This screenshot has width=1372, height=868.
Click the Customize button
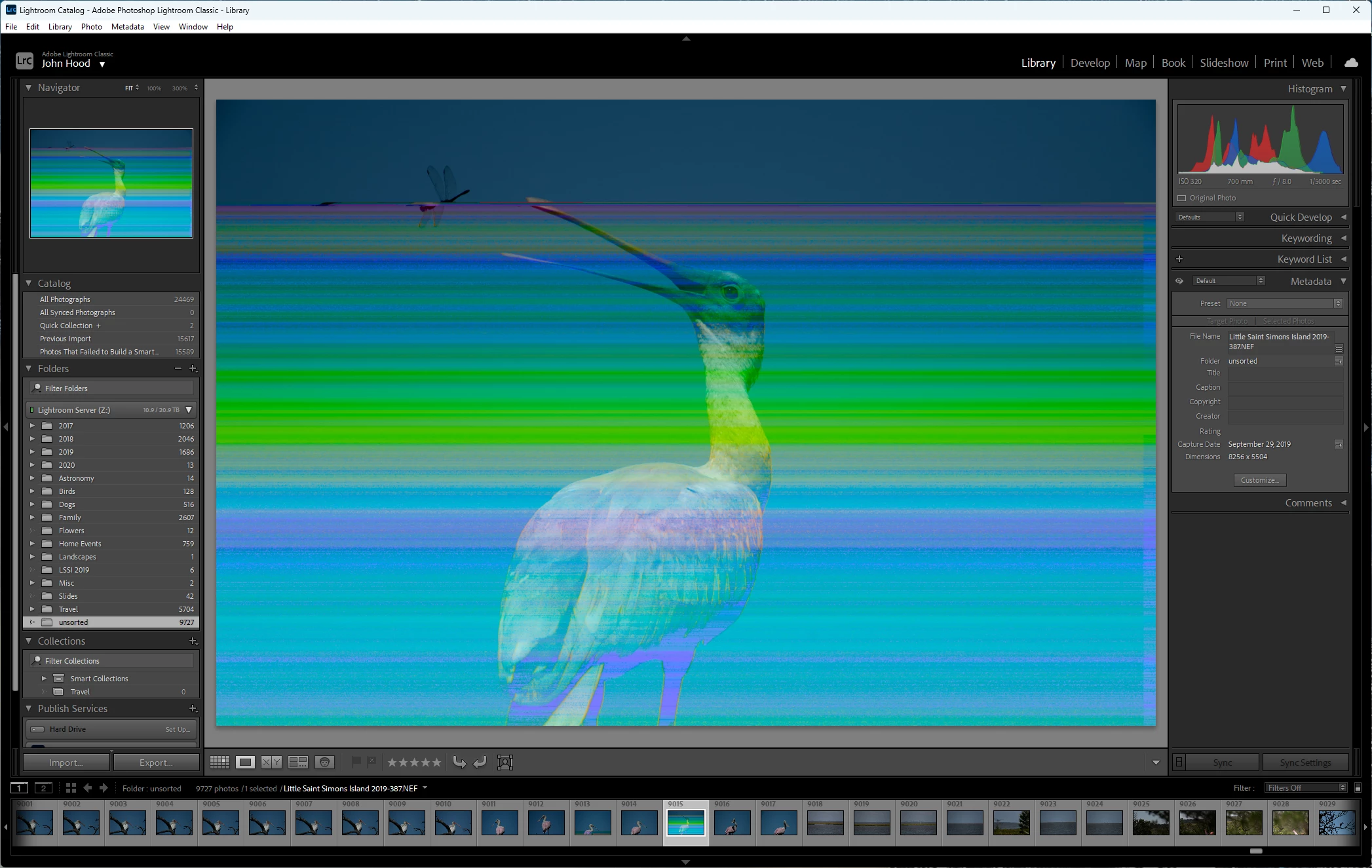(1259, 480)
